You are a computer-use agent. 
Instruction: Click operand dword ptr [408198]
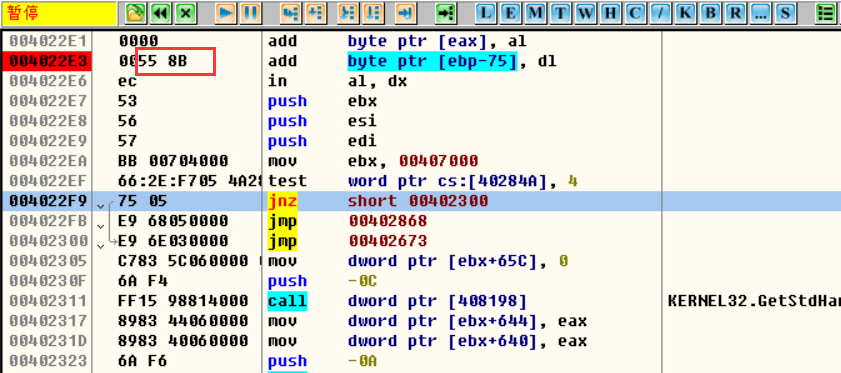(x=438, y=301)
